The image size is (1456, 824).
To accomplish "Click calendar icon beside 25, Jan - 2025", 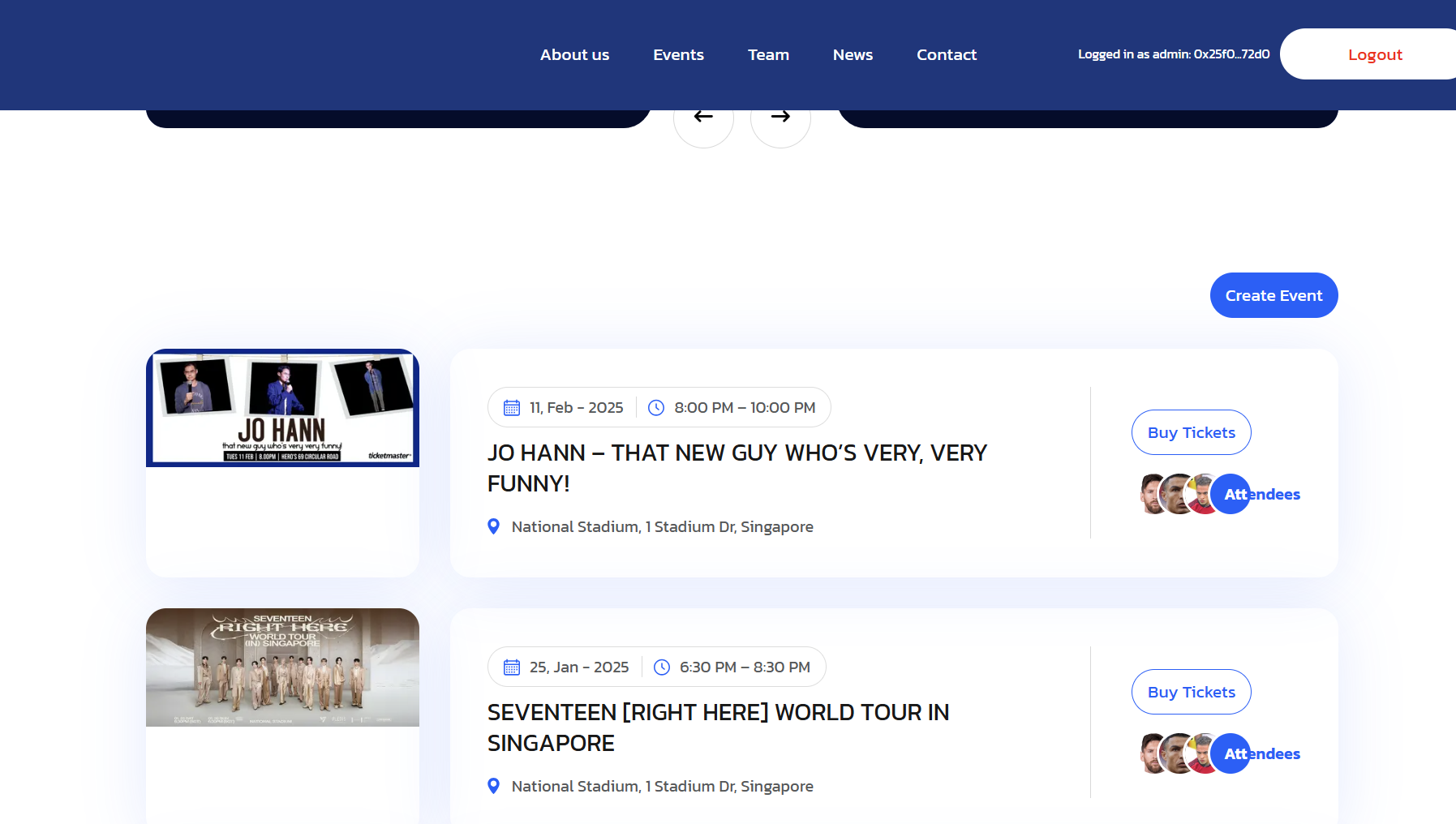I will (x=512, y=667).
